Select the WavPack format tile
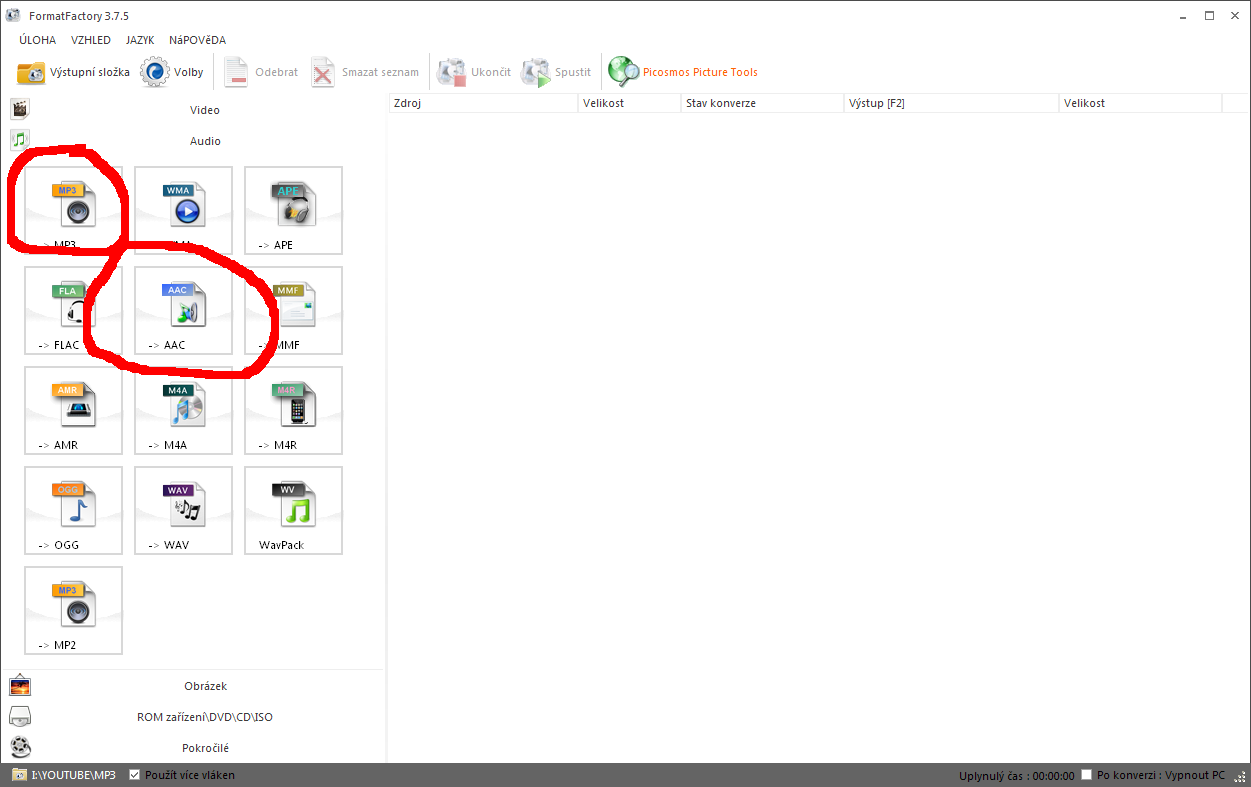The image size is (1251, 787). (294, 510)
